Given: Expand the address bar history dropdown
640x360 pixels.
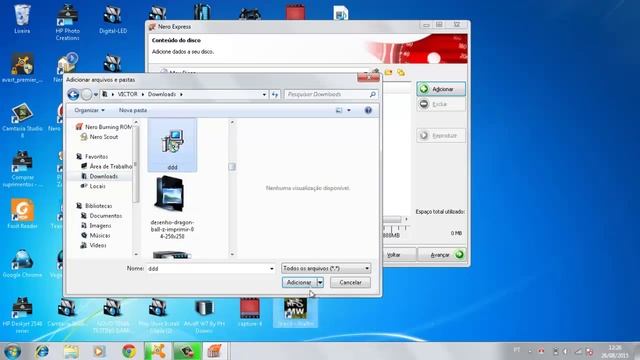Looking at the screenshot, I should click(264, 94).
